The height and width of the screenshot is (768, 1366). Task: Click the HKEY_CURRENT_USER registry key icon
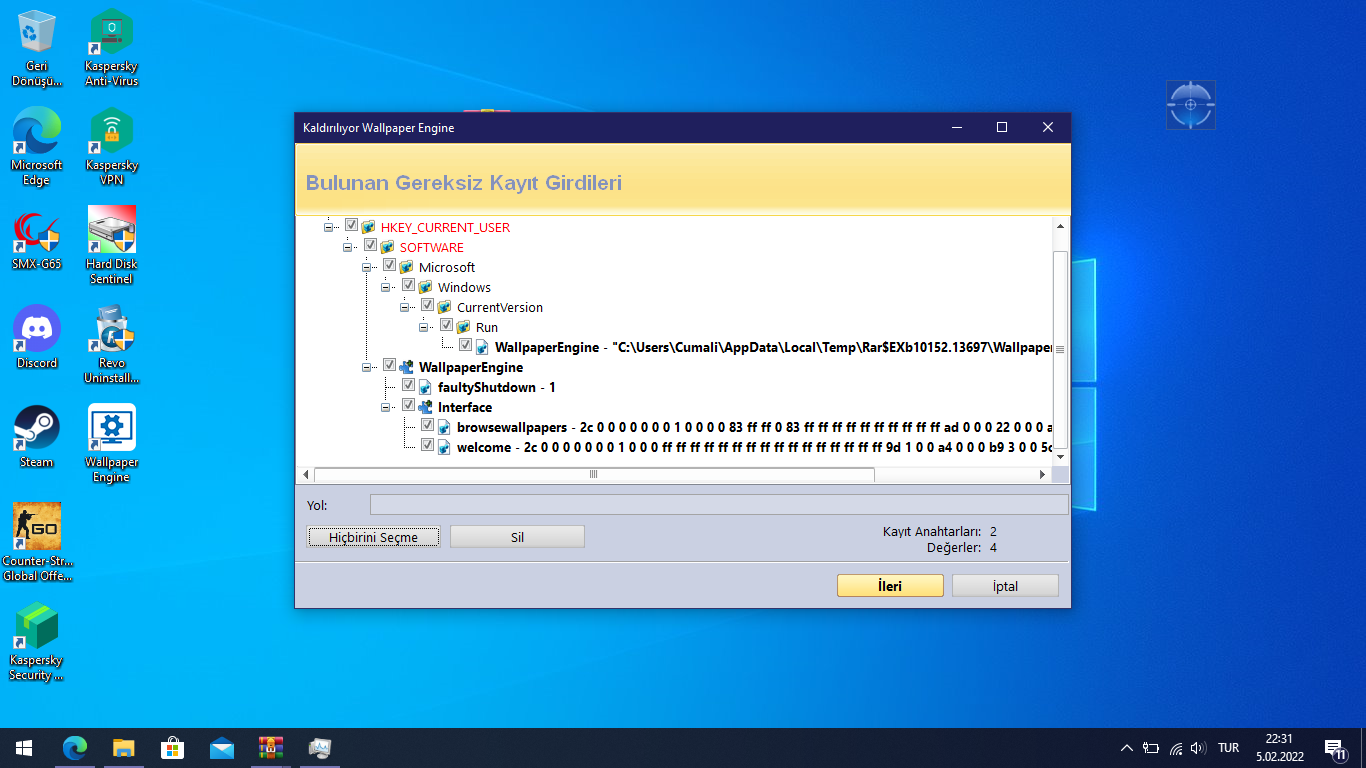368,227
